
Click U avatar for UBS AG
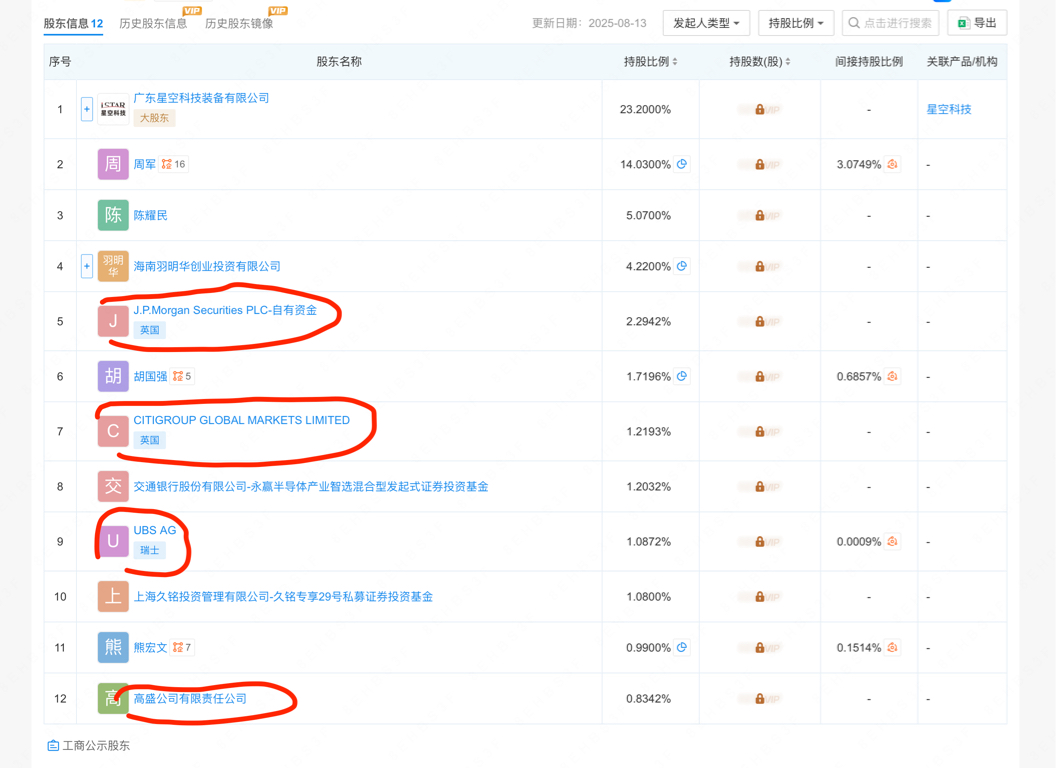tap(113, 542)
